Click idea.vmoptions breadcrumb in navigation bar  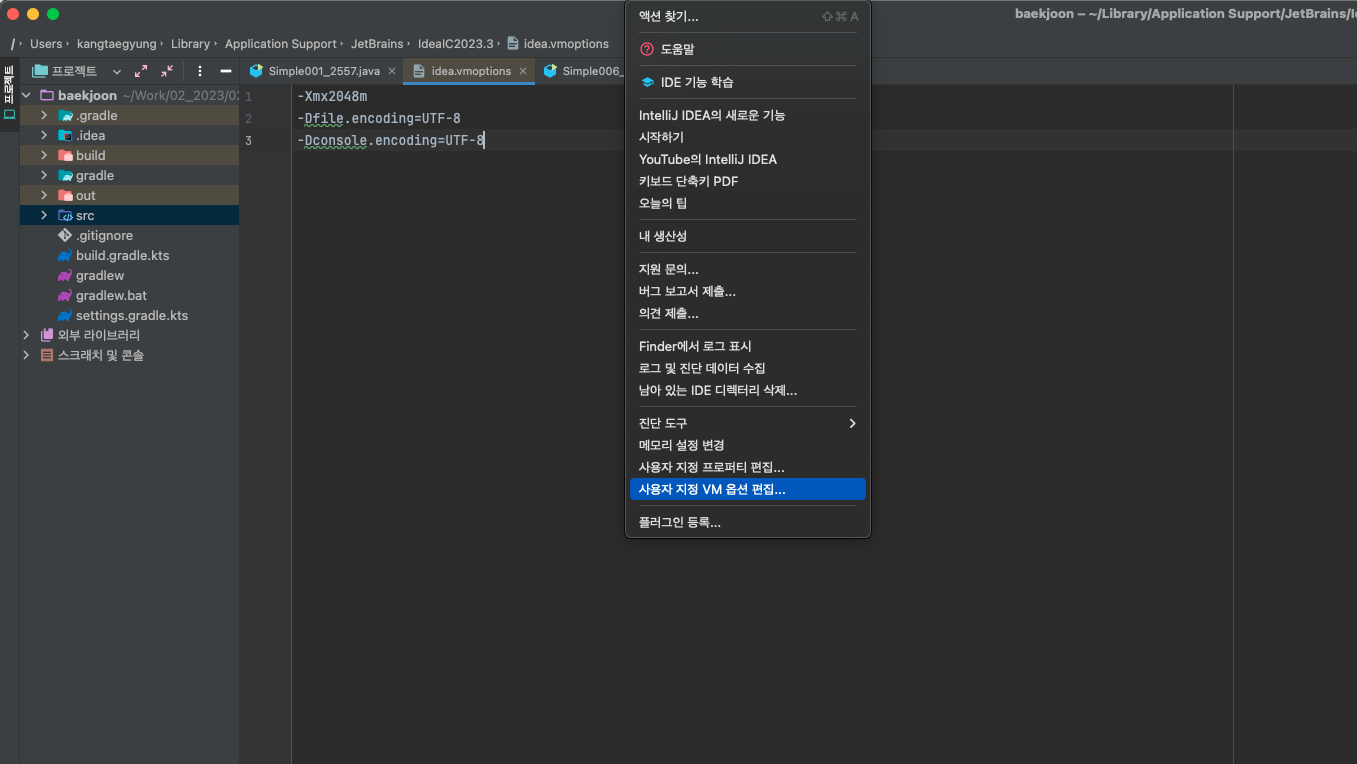(558, 44)
